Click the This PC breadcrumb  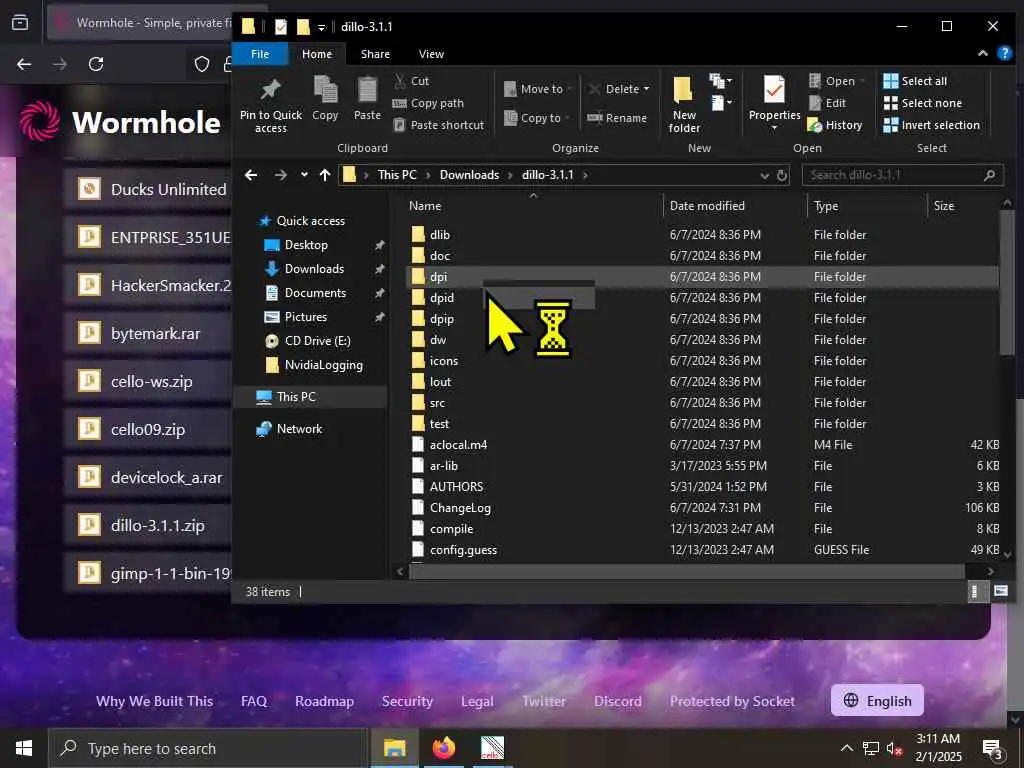pyautogui.click(x=396, y=175)
